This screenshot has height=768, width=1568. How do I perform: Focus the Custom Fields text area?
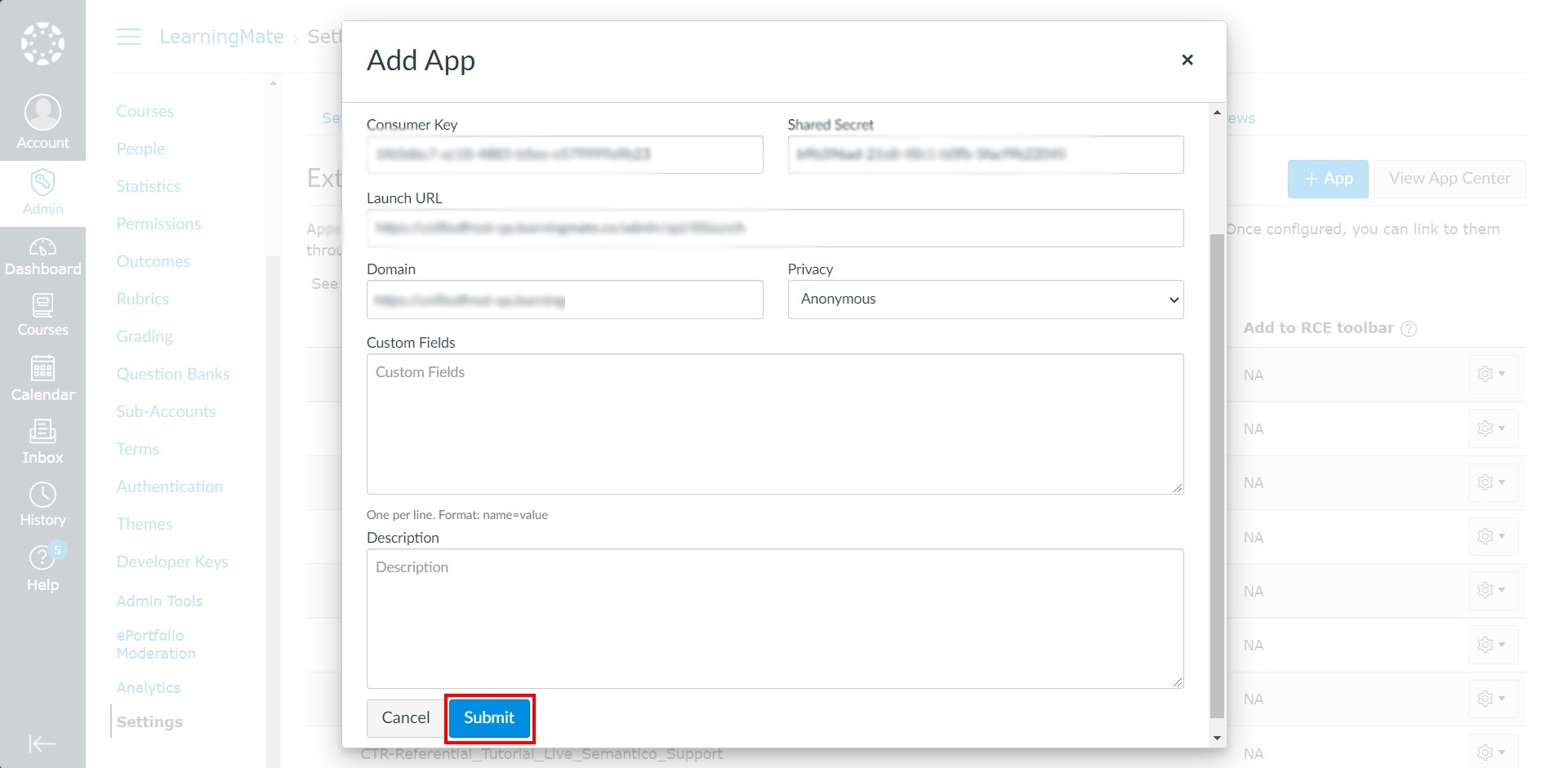coord(775,424)
